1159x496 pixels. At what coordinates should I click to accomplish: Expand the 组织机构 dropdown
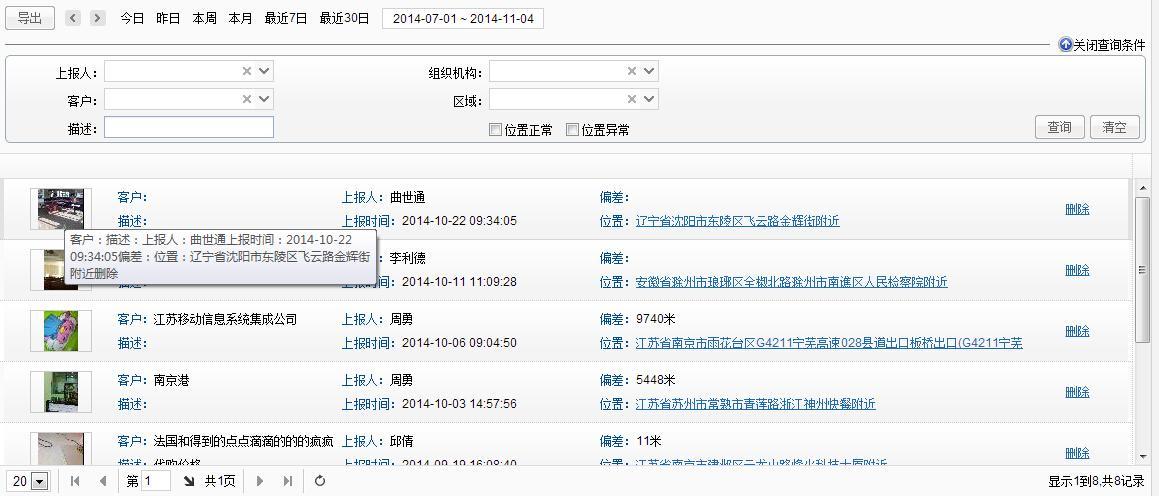(649, 71)
